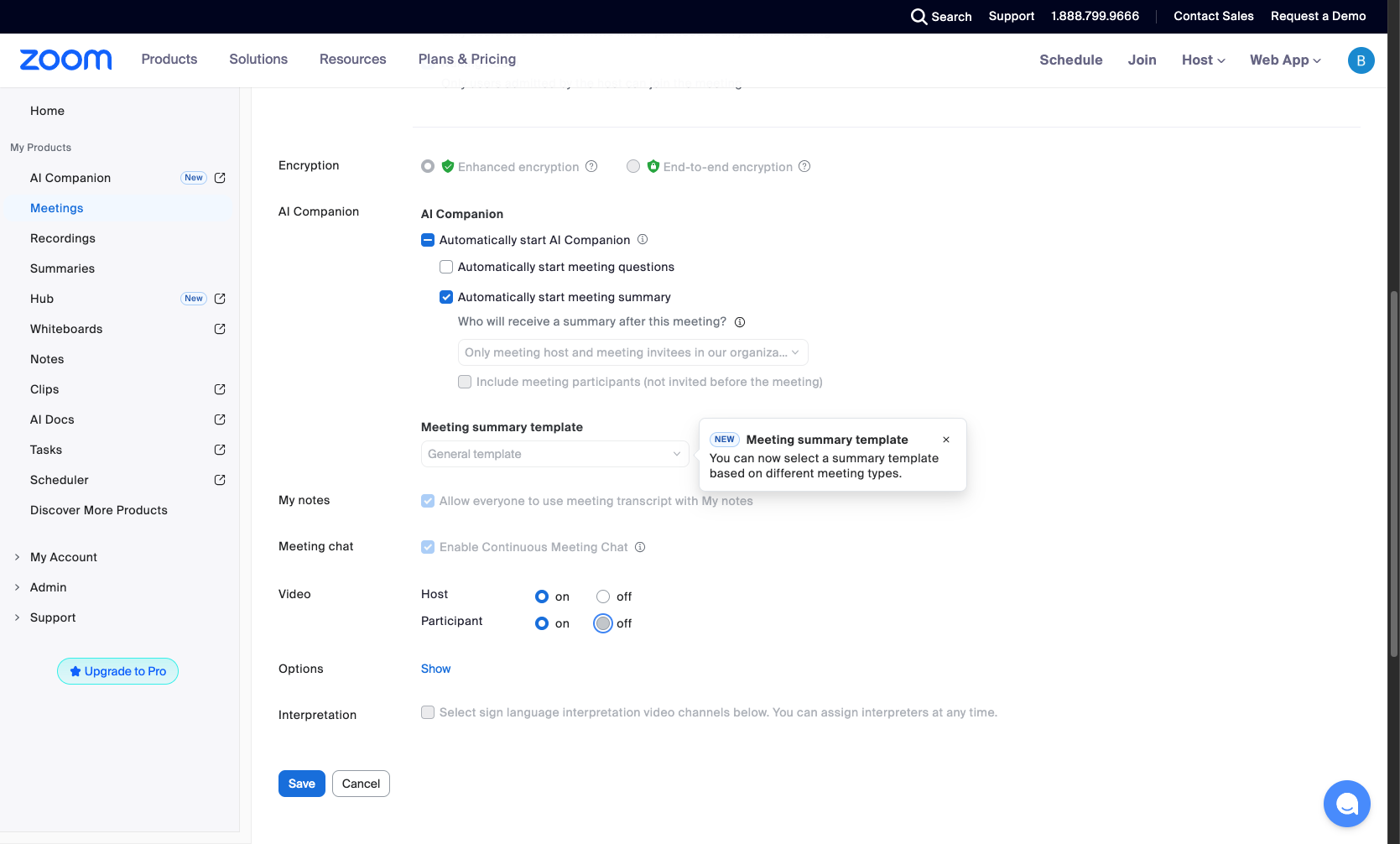The height and width of the screenshot is (844, 1400).
Task: Open Scheduler external link icon
Action: tap(220, 480)
